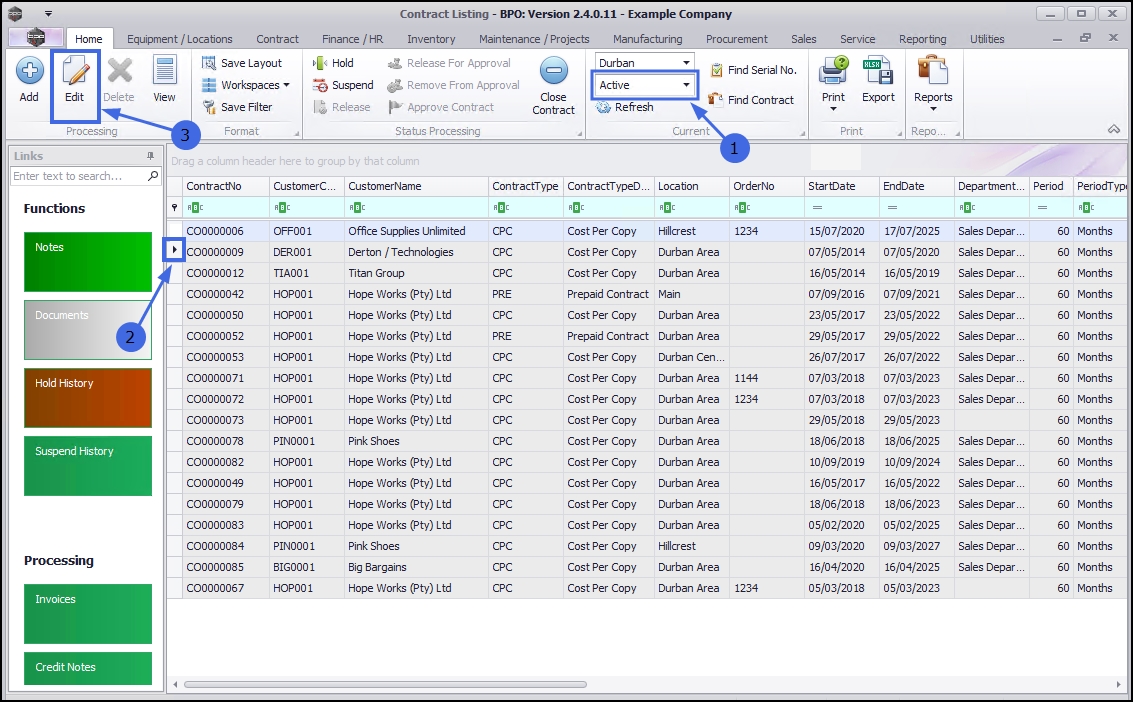Screen dimensions: 1133x702
Task: Click the Export to XLSX icon
Action: pyautogui.click(x=878, y=71)
